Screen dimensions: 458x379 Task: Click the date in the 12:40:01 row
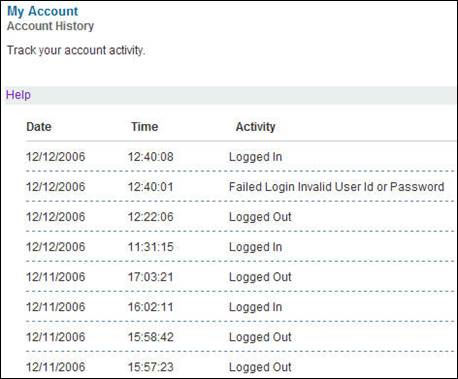(56, 187)
